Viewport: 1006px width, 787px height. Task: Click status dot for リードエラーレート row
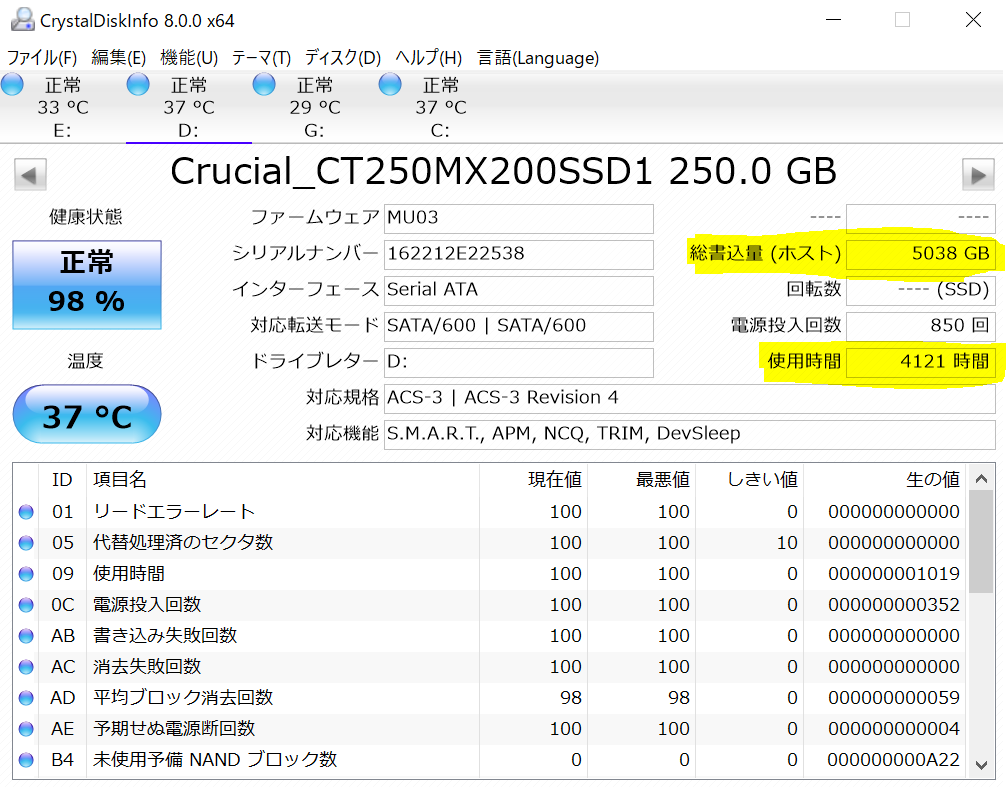(x=26, y=512)
